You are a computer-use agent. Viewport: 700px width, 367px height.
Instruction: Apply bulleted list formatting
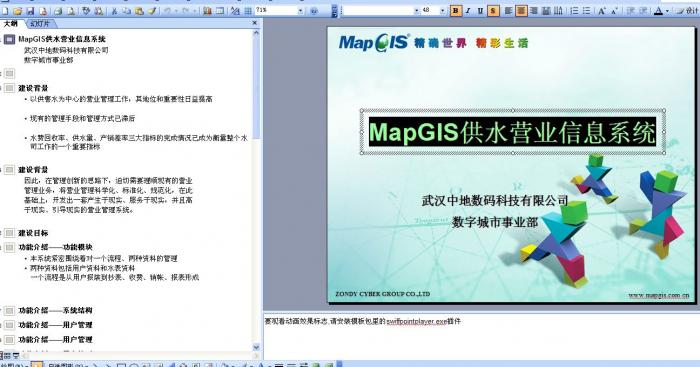(587, 11)
